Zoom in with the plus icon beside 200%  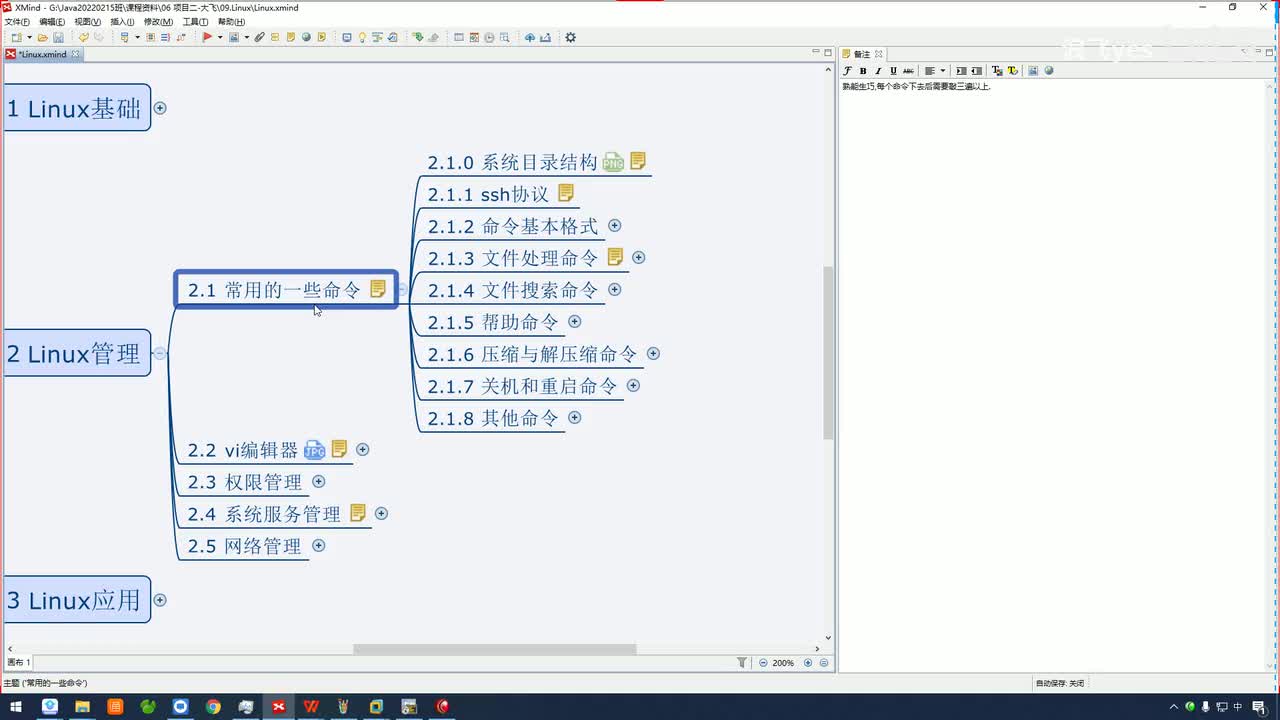tap(808, 662)
